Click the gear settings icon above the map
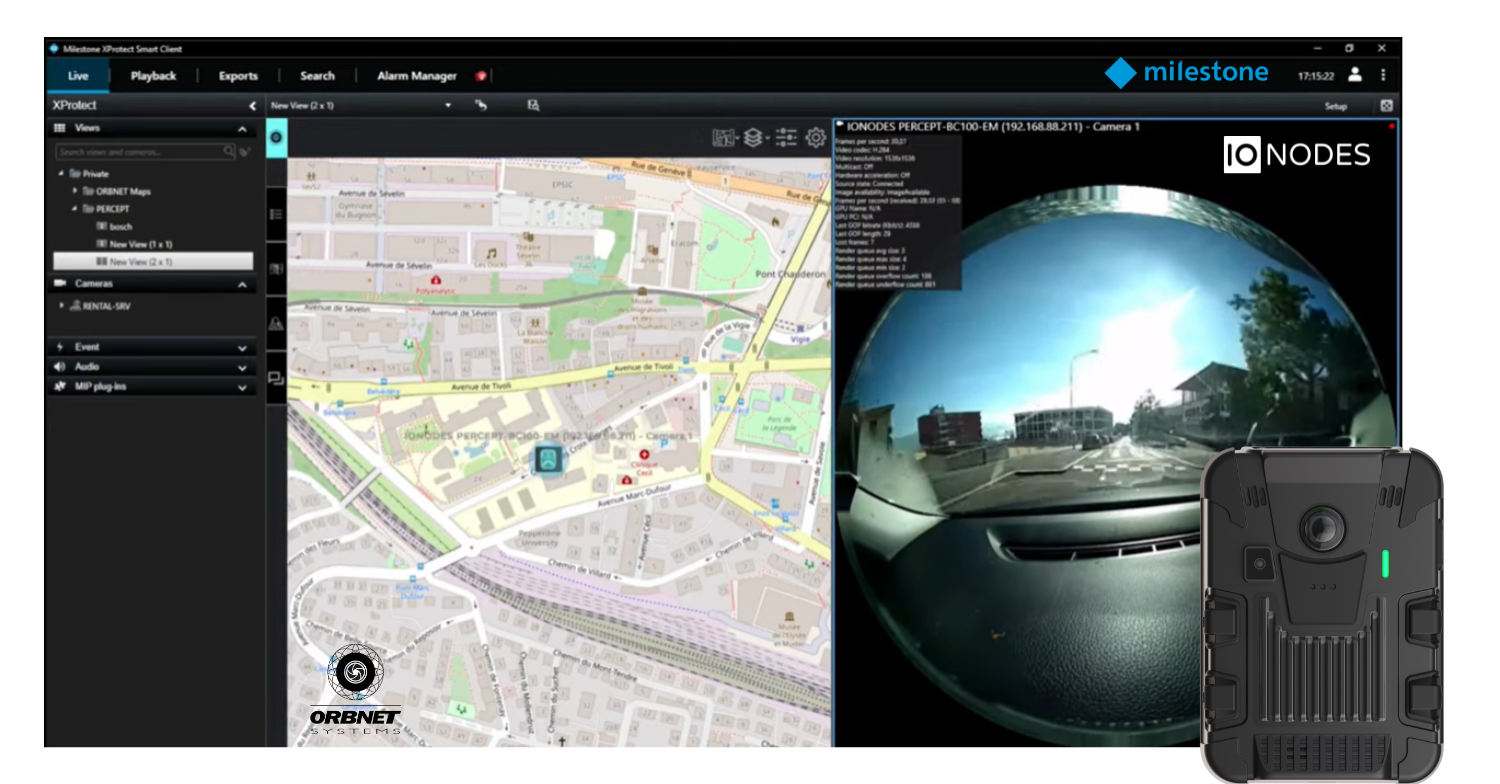 815,137
